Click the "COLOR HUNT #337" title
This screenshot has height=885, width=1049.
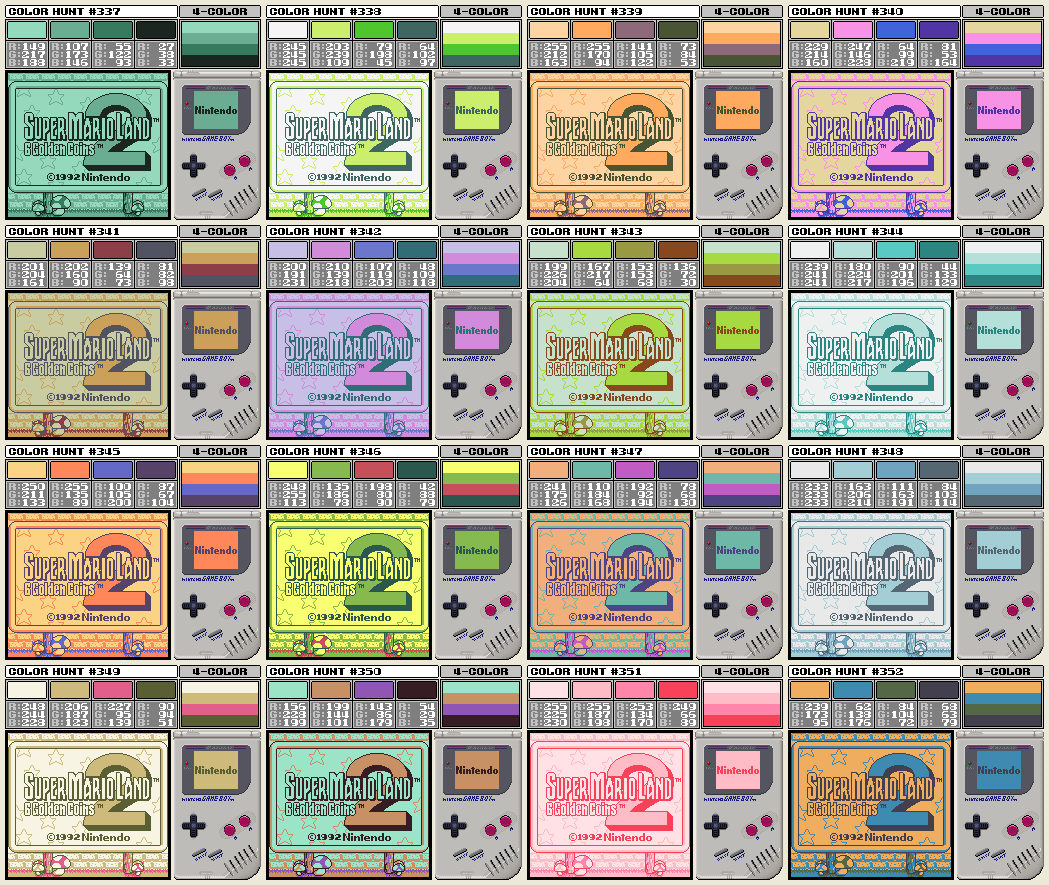pyautogui.click(x=65, y=11)
